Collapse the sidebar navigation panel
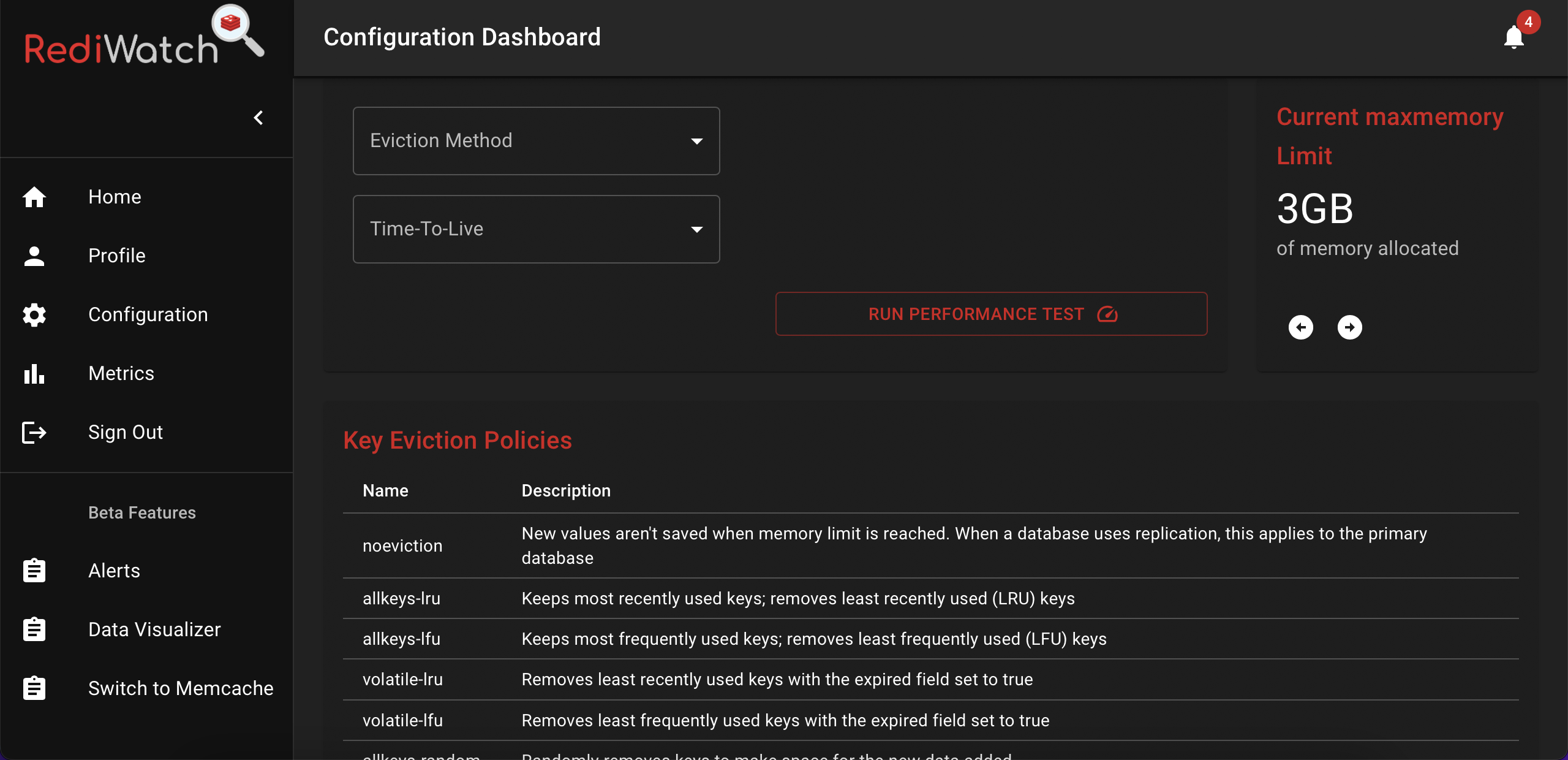The height and width of the screenshot is (760, 1568). [x=259, y=118]
